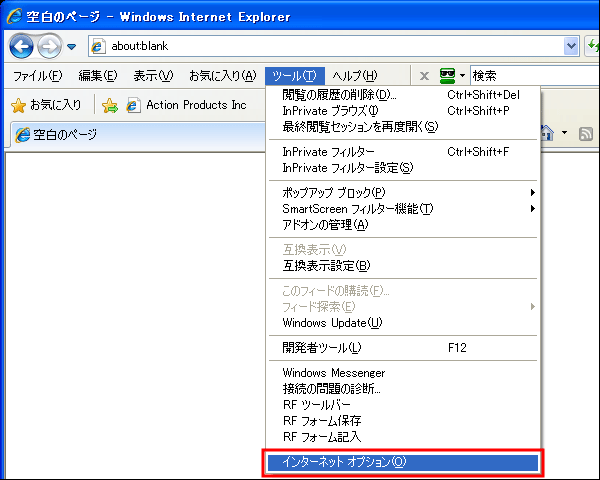Click the gray X toolbar close icon
This screenshot has width=600, height=480.
tap(424, 76)
